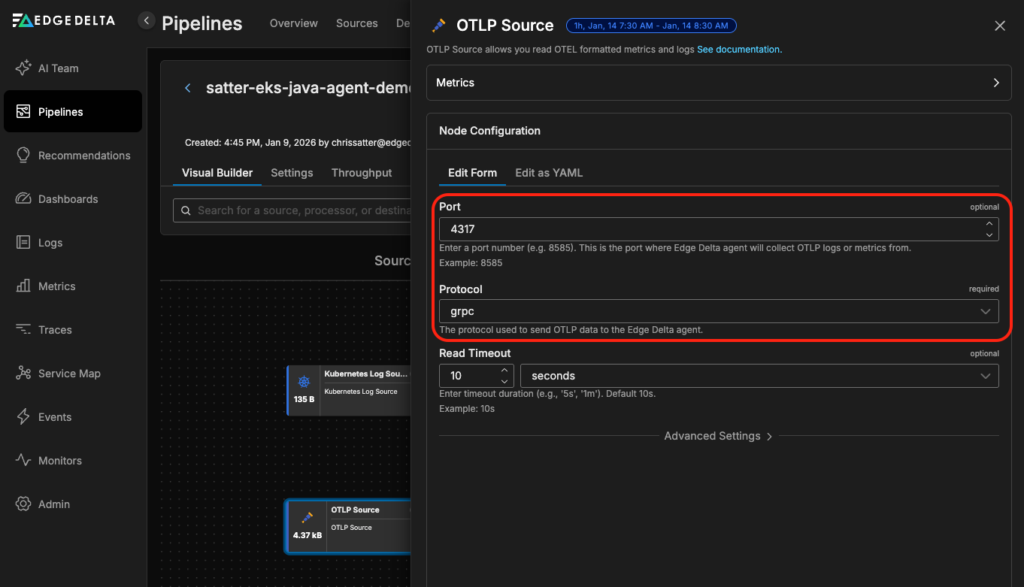
Task: Open the Service Map icon
Action: pos(23,373)
